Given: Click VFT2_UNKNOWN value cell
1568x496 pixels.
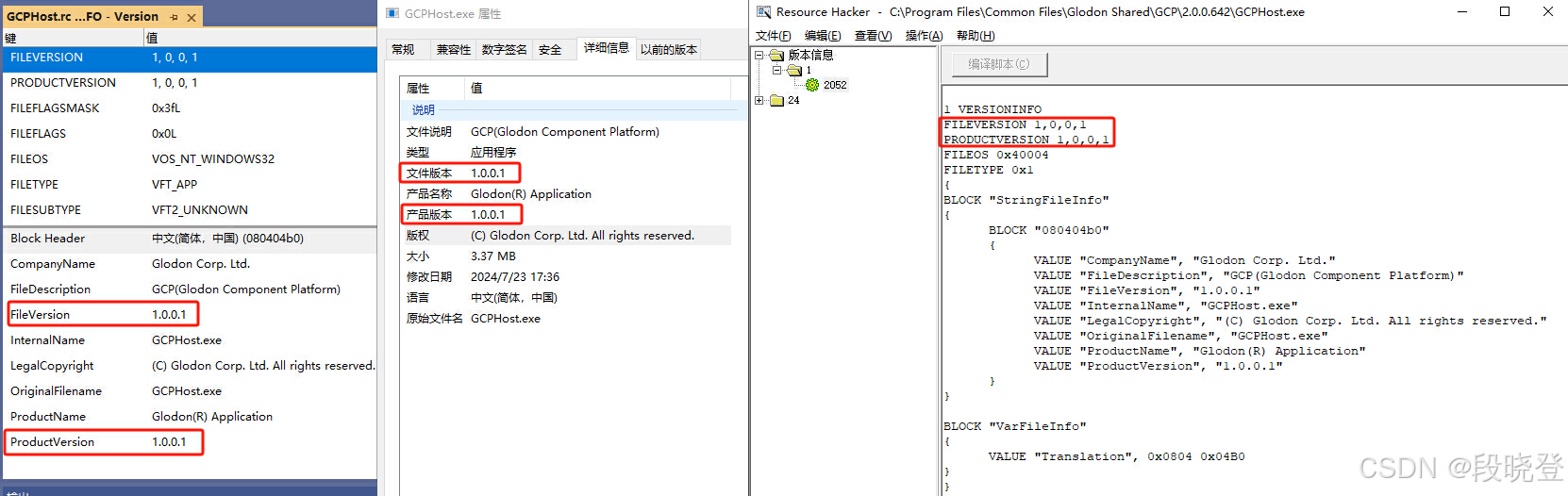Looking at the screenshot, I should point(200,210).
